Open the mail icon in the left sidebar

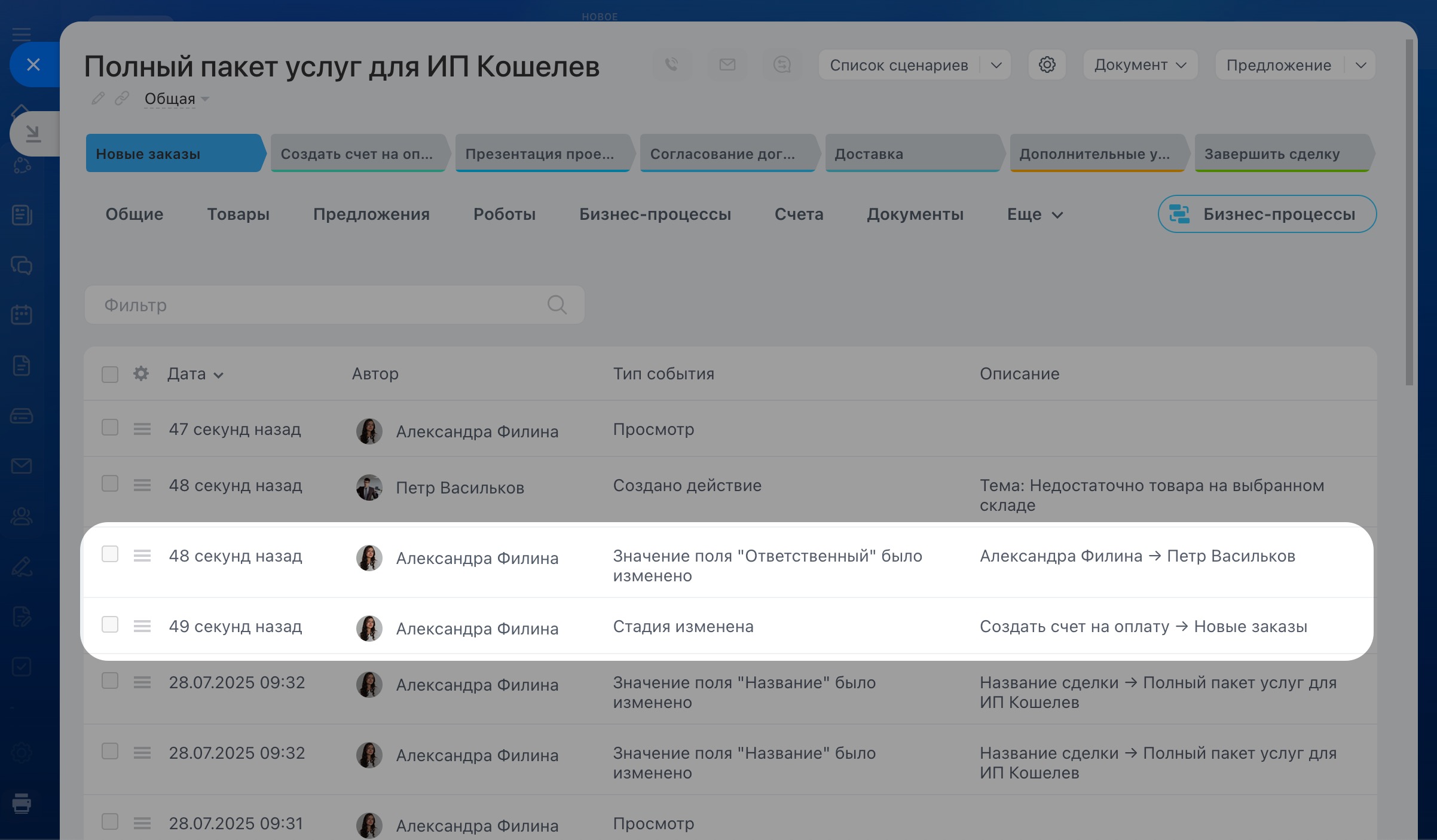(x=22, y=465)
